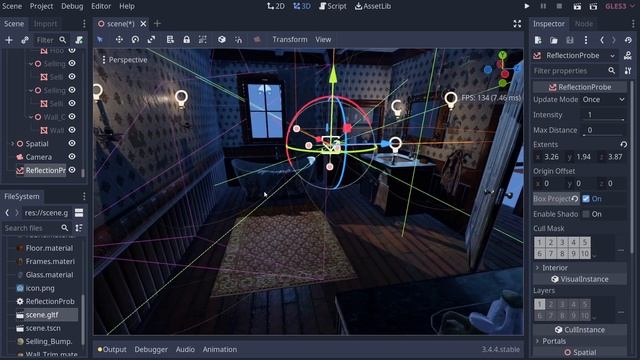Open Inspector extra resource options

586,40
